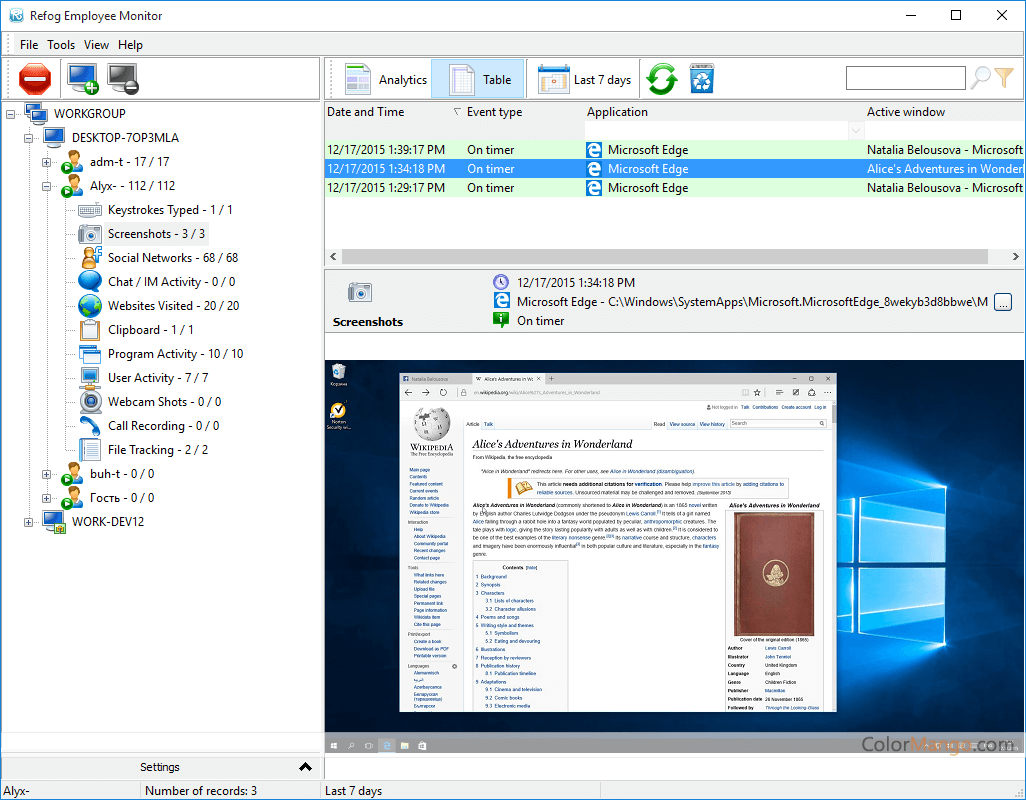
Task: Open the Tools menu
Action: pyautogui.click(x=61, y=44)
